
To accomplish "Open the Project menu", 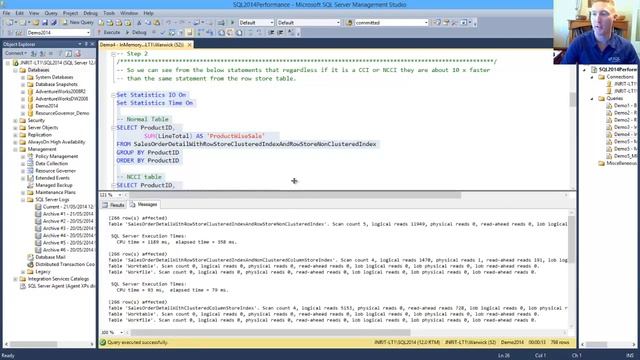I will click(70, 13).
